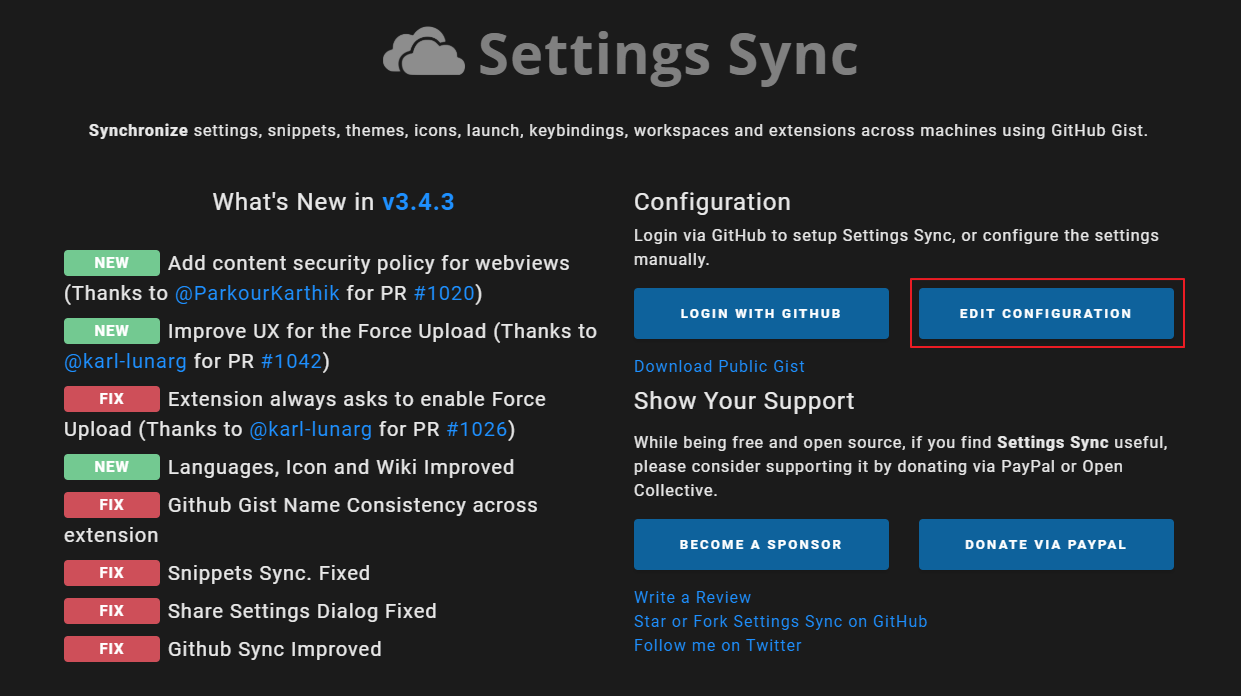Click the text Github Sync Improved
Screen dimensions: 1241x696
(275, 649)
